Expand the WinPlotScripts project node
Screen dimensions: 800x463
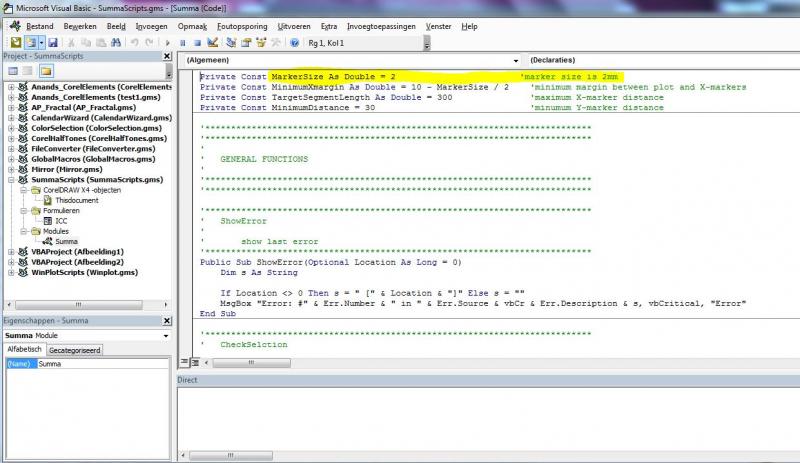[x=11, y=273]
